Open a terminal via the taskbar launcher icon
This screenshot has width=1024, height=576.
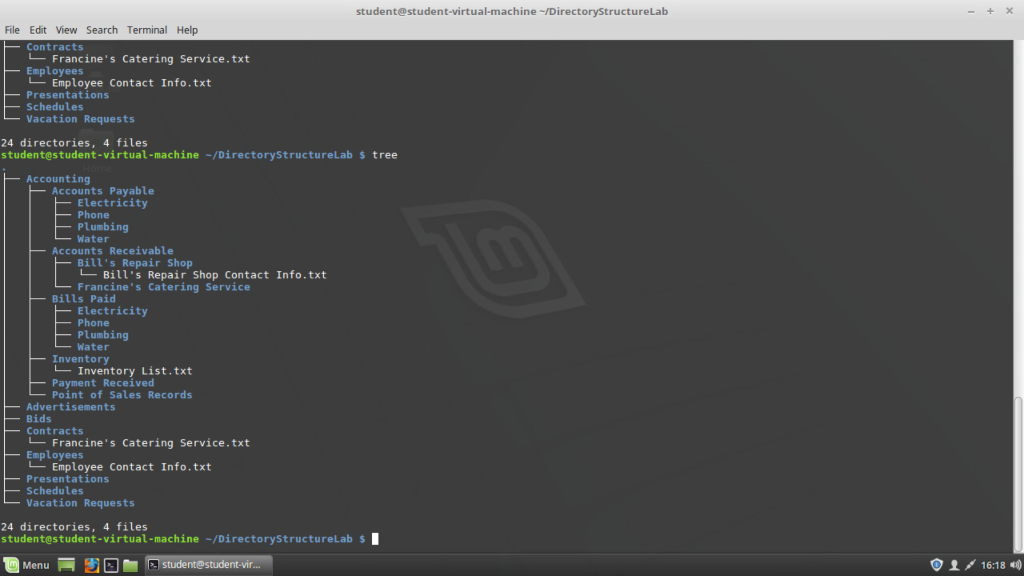click(x=111, y=564)
